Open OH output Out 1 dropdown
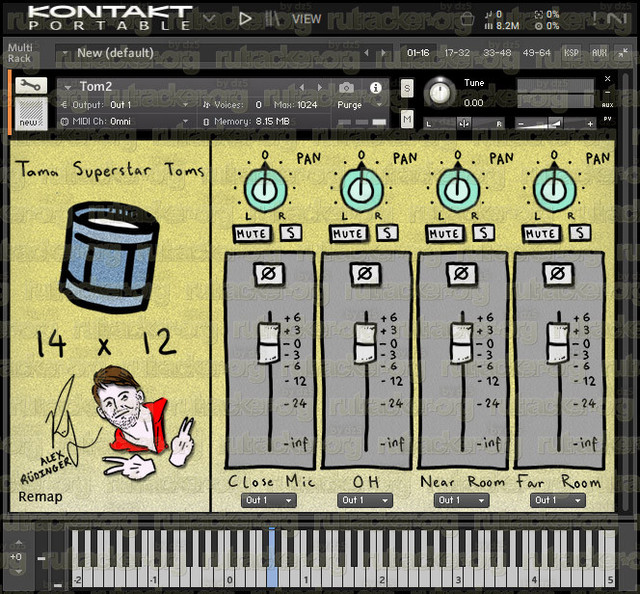640x594 pixels. point(365,500)
